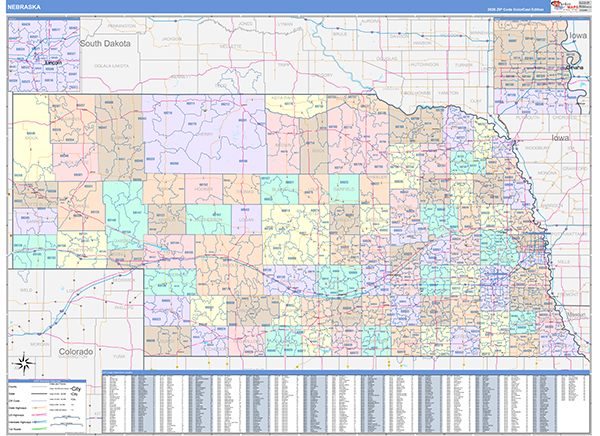Click the Iowa label above Woodbury county
The width and height of the screenshot is (600, 436).
pyautogui.click(x=560, y=137)
